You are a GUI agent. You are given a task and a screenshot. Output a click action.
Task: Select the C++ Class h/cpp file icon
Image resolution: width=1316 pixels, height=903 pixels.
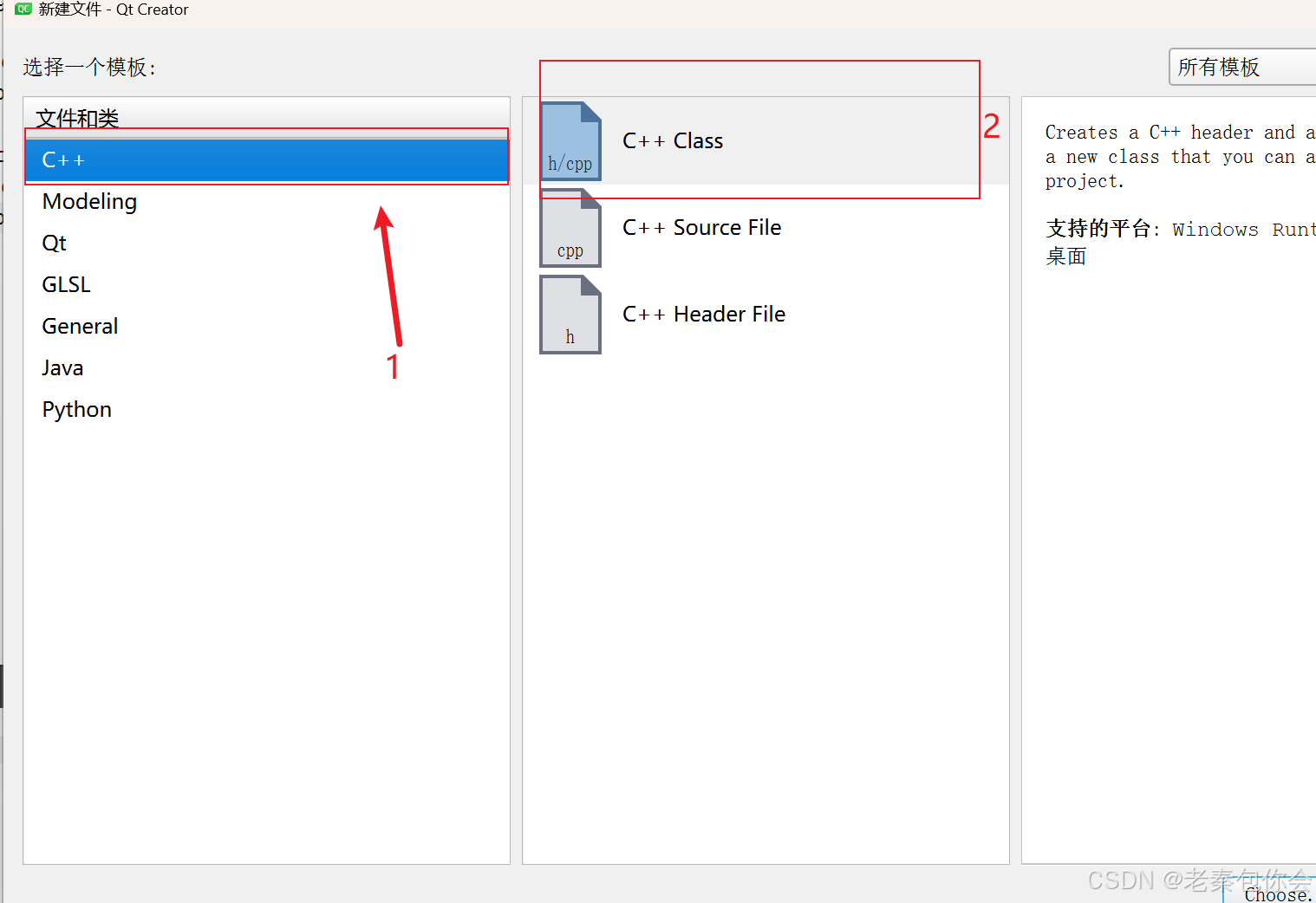point(570,141)
